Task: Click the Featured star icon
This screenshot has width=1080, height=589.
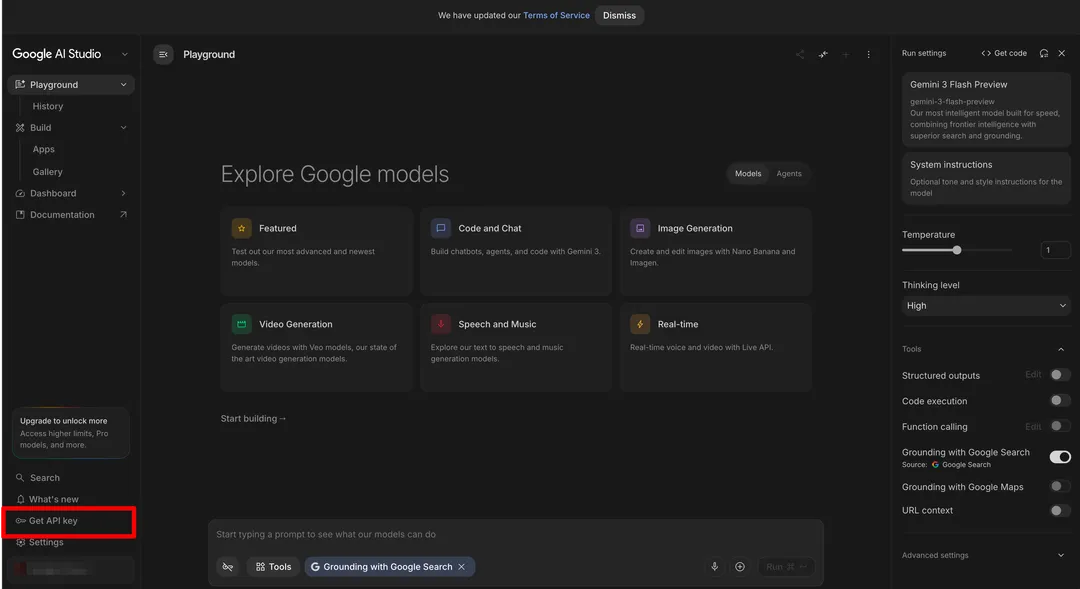Action: [241, 228]
